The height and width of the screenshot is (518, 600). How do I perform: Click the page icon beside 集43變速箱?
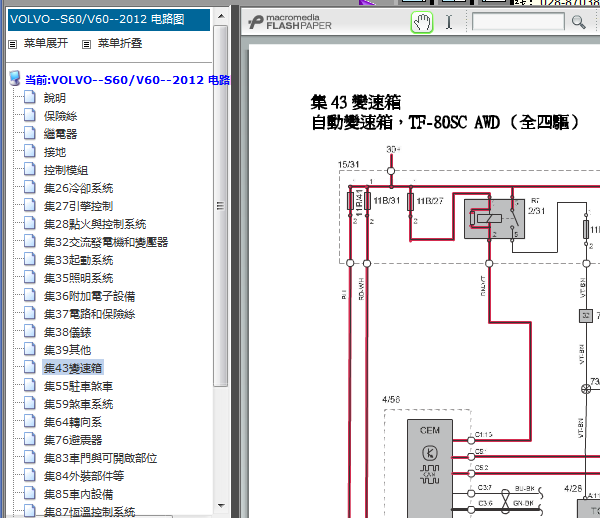pos(30,367)
